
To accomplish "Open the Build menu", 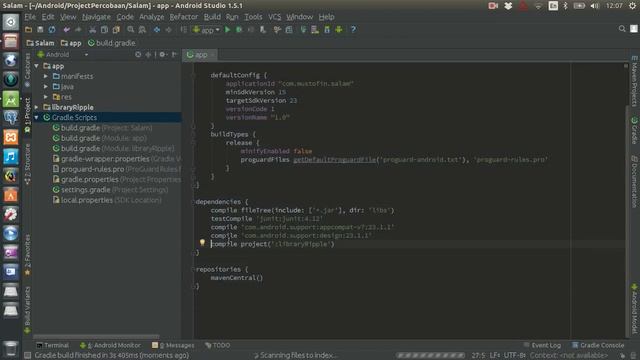I will pos(212,17).
